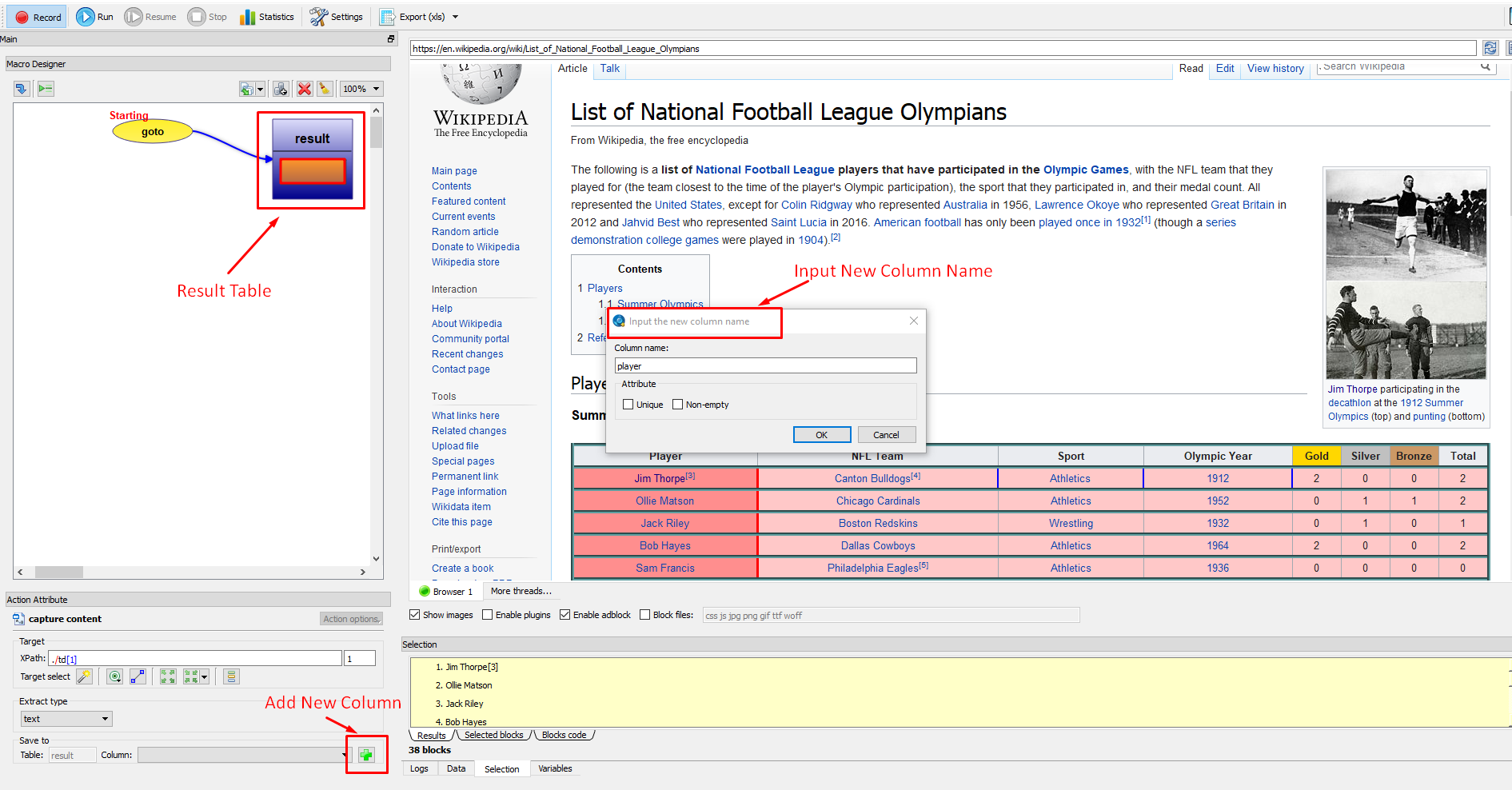Click the expand-selection green arrows icon
Viewport: 1512px width, 790px height.
(168, 676)
